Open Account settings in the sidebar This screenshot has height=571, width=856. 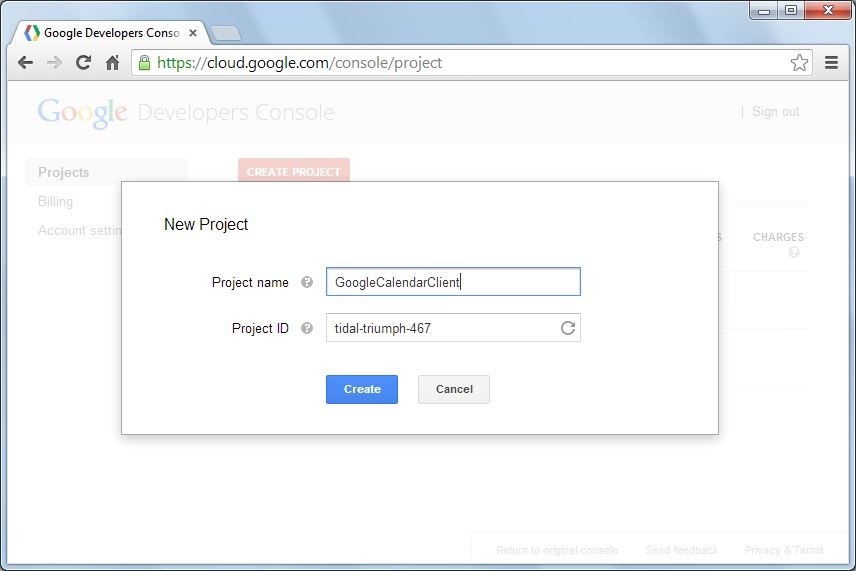click(80, 230)
